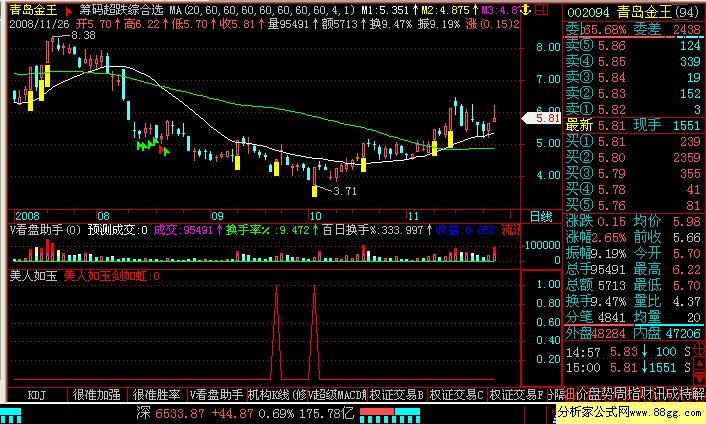Image resolution: width=706 pixels, height=424 pixels.
Task: Switch to the 财 side-panel tab
Action: coord(647,394)
